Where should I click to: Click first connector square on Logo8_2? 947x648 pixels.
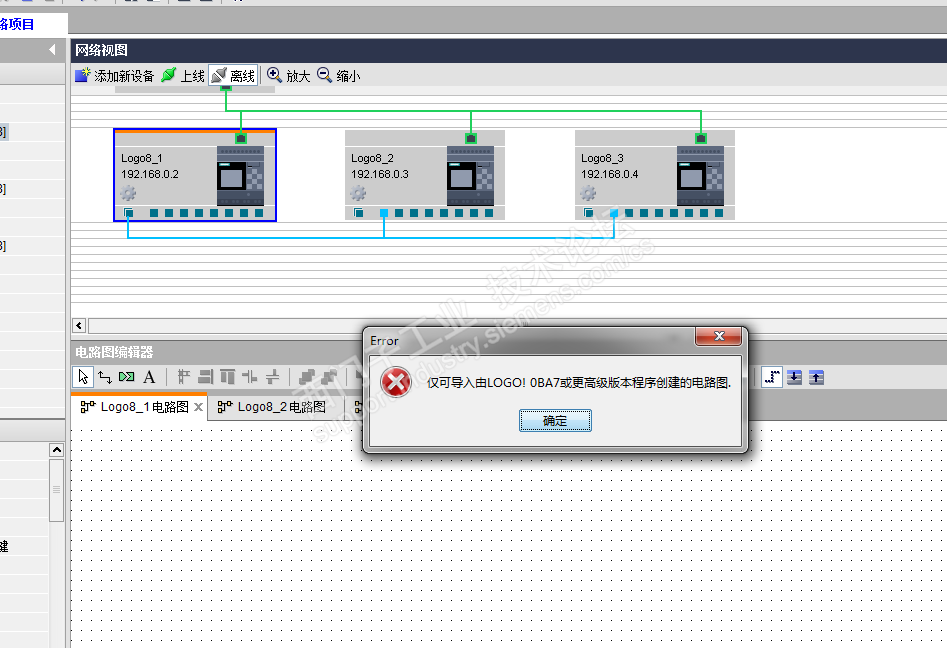(x=359, y=213)
